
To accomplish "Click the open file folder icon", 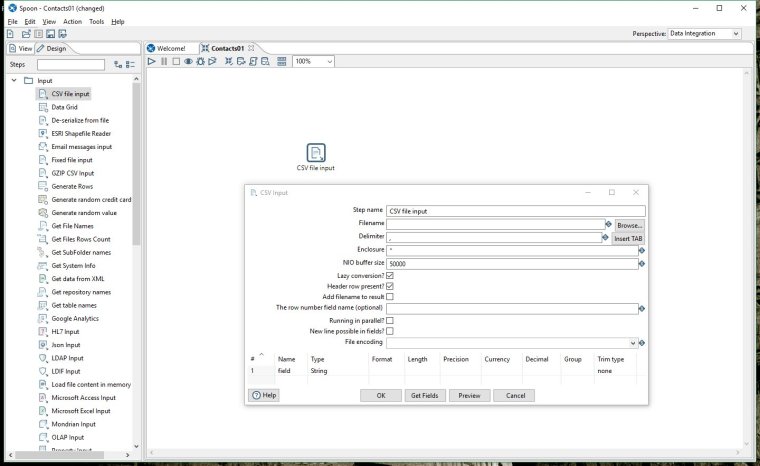I will 25,34.
